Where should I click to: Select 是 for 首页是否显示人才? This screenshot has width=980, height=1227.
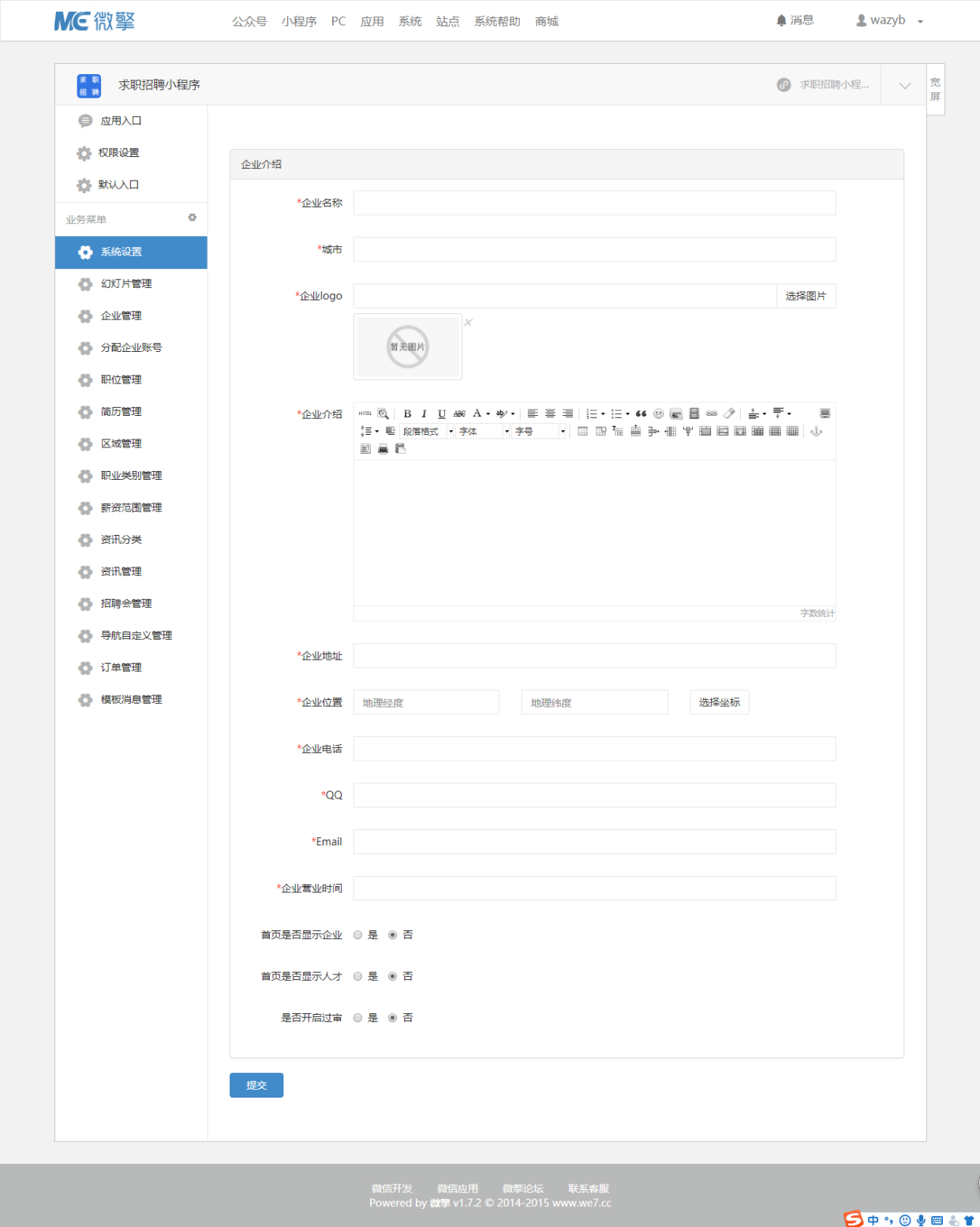pyautogui.click(x=358, y=977)
